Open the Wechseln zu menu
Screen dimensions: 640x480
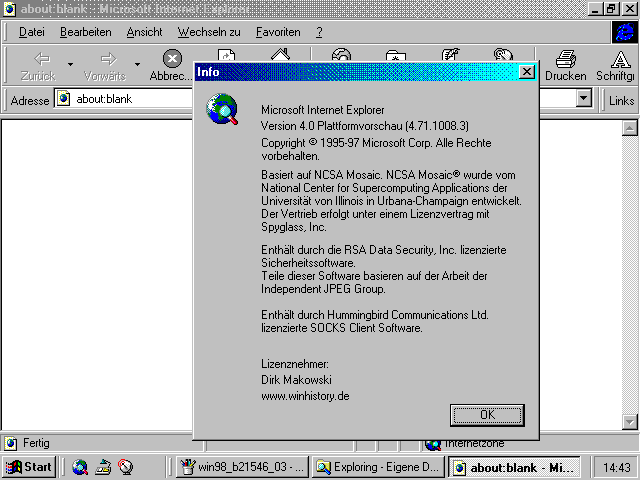(209, 32)
